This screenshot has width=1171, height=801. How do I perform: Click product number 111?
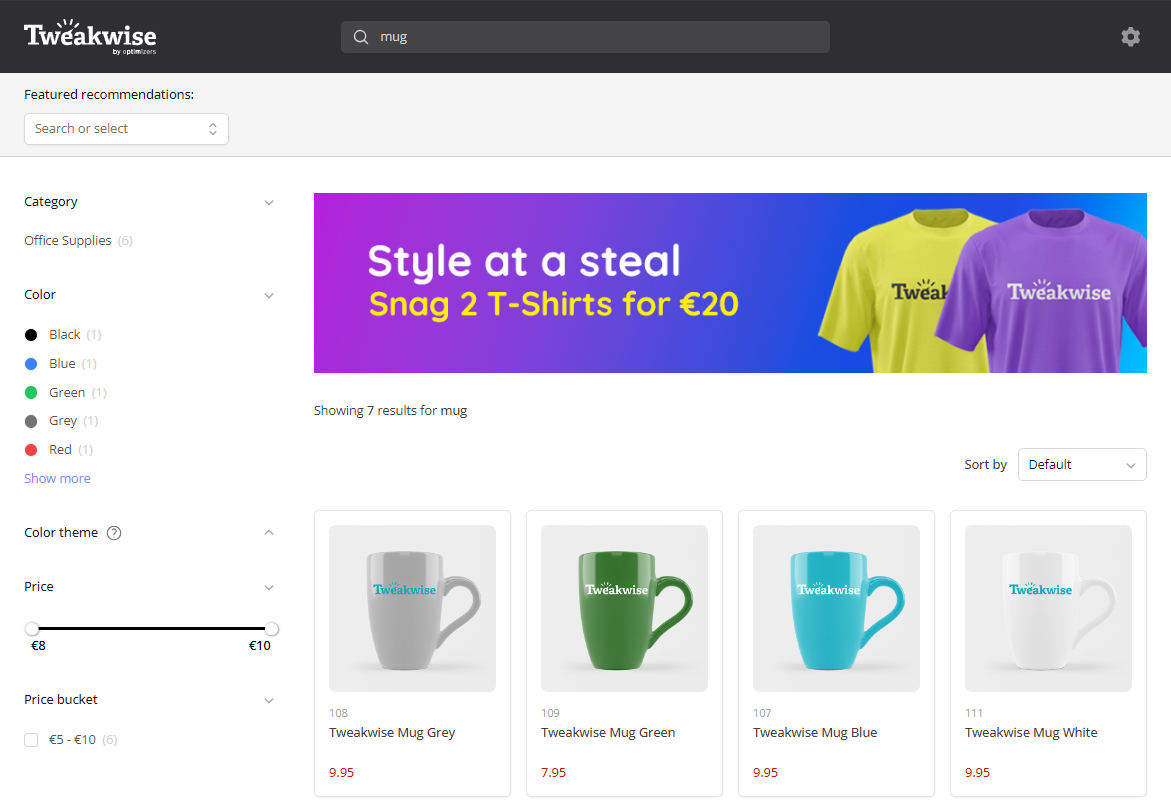pyautogui.click(x=974, y=713)
